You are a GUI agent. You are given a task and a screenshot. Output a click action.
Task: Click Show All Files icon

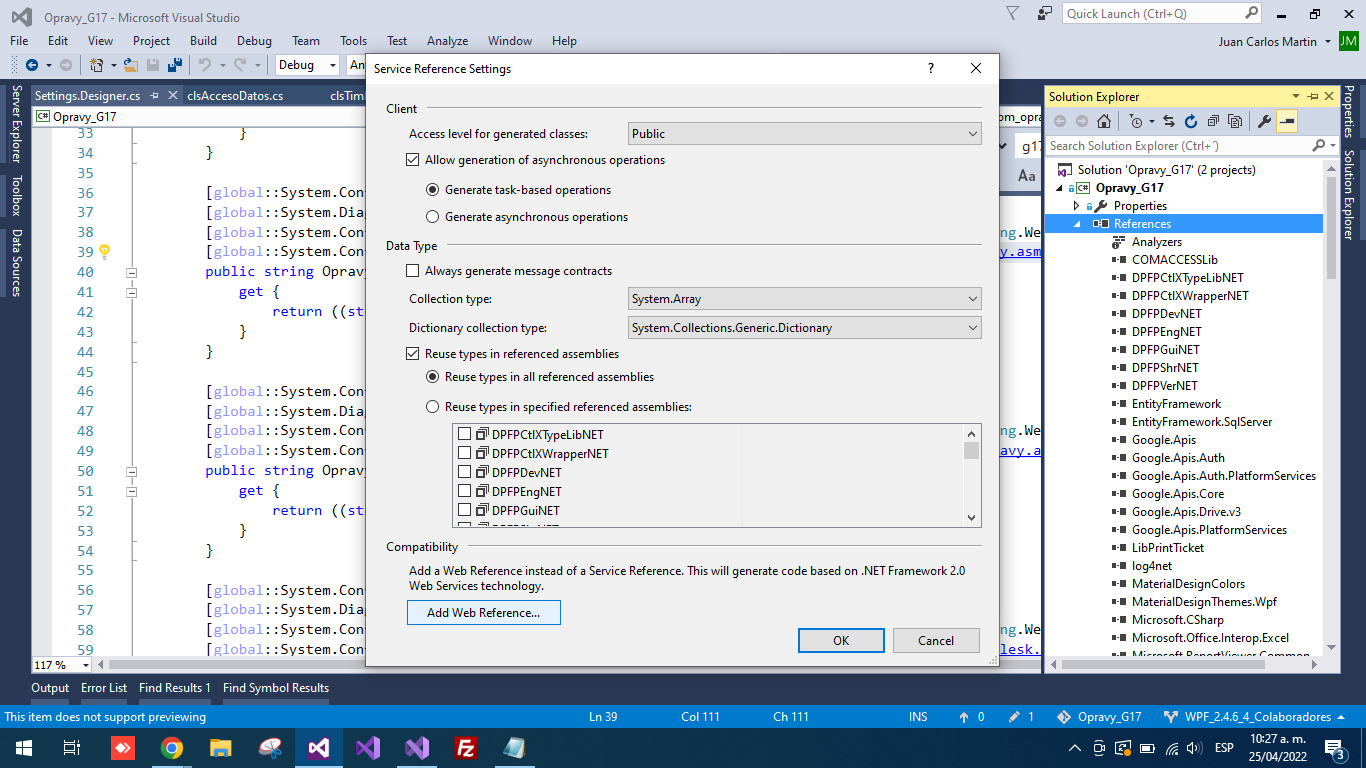point(1235,121)
